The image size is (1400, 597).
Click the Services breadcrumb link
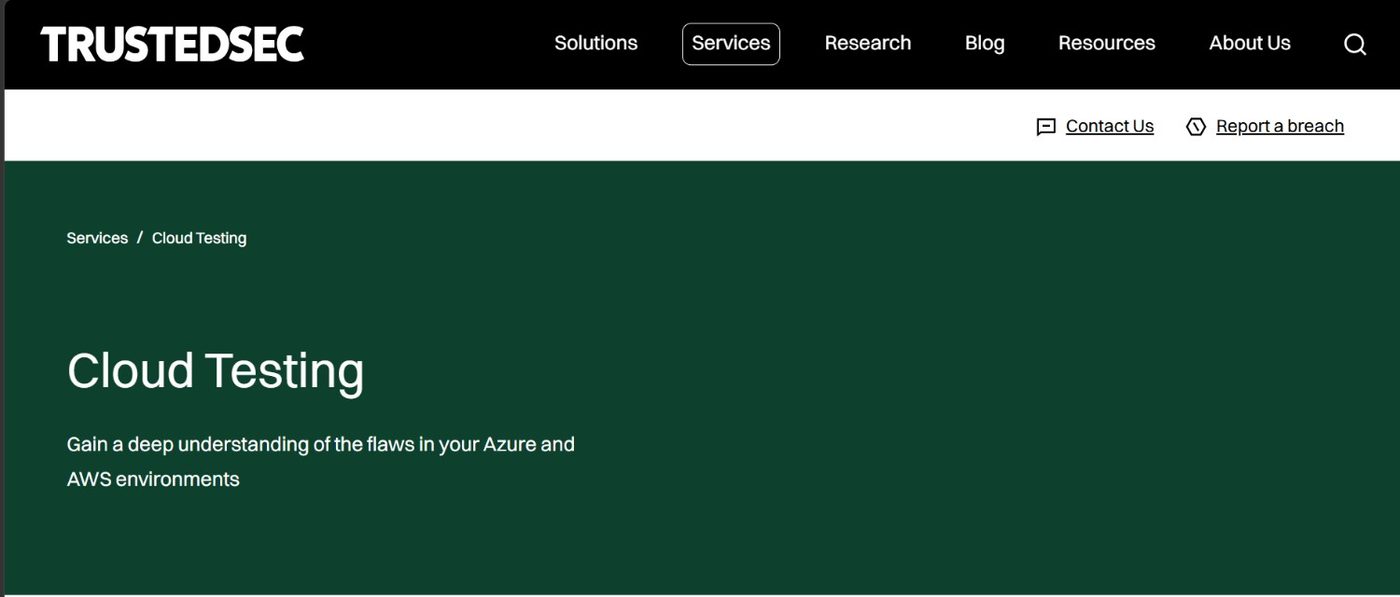(97, 238)
